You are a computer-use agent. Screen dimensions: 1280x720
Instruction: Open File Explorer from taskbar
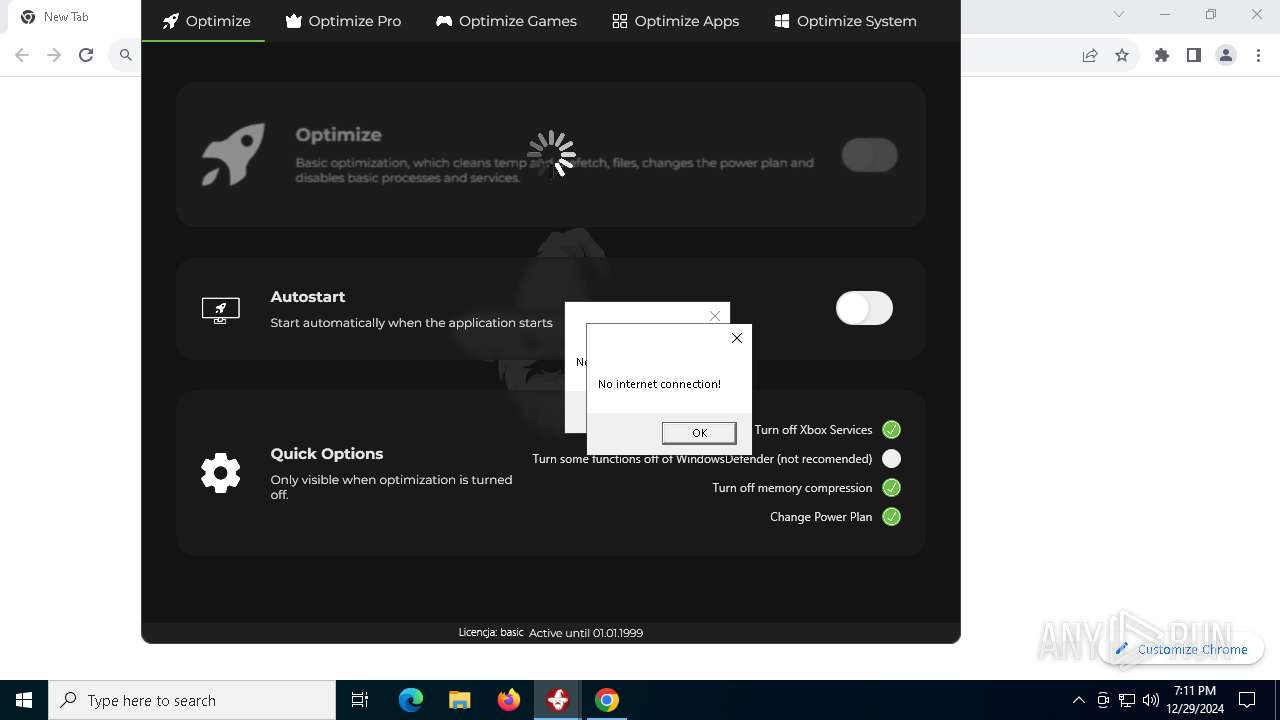(460, 700)
